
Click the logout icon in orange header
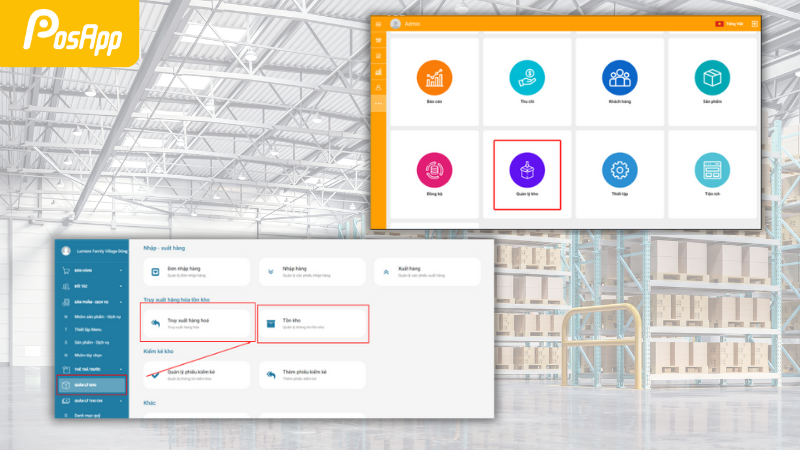coord(755,23)
